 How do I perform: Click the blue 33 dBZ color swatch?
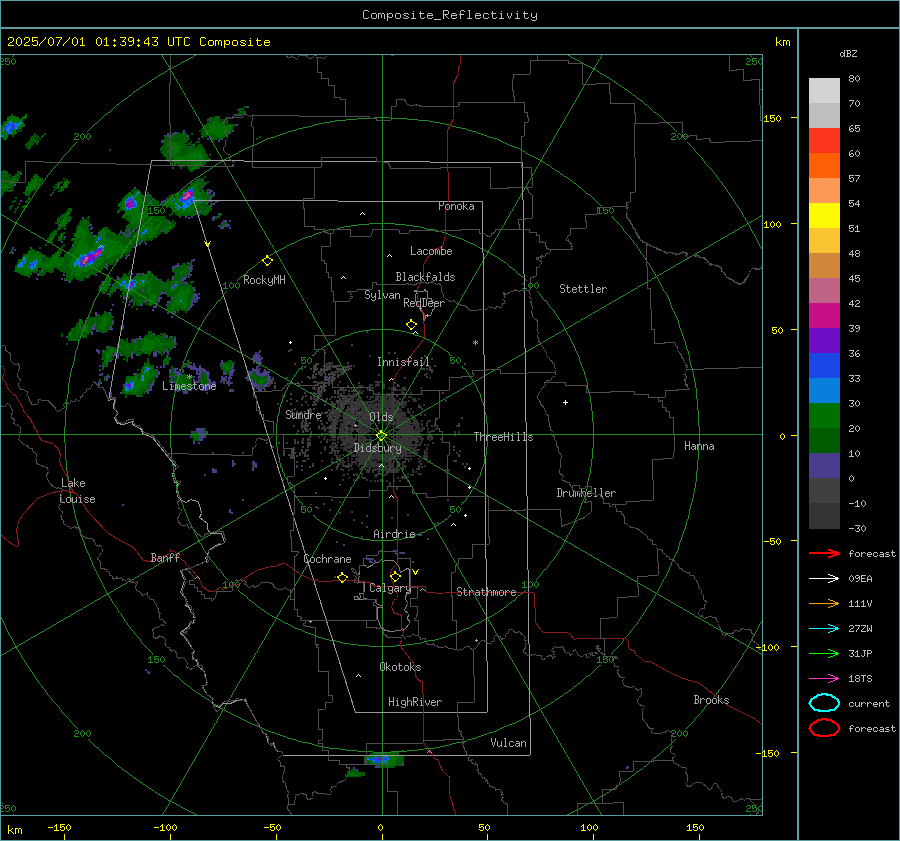click(x=824, y=365)
